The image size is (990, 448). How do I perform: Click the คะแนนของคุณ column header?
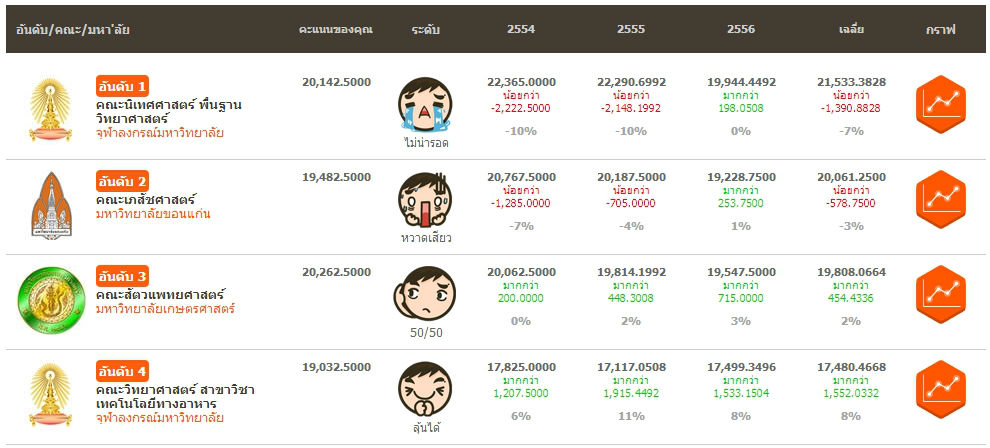point(336,30)
